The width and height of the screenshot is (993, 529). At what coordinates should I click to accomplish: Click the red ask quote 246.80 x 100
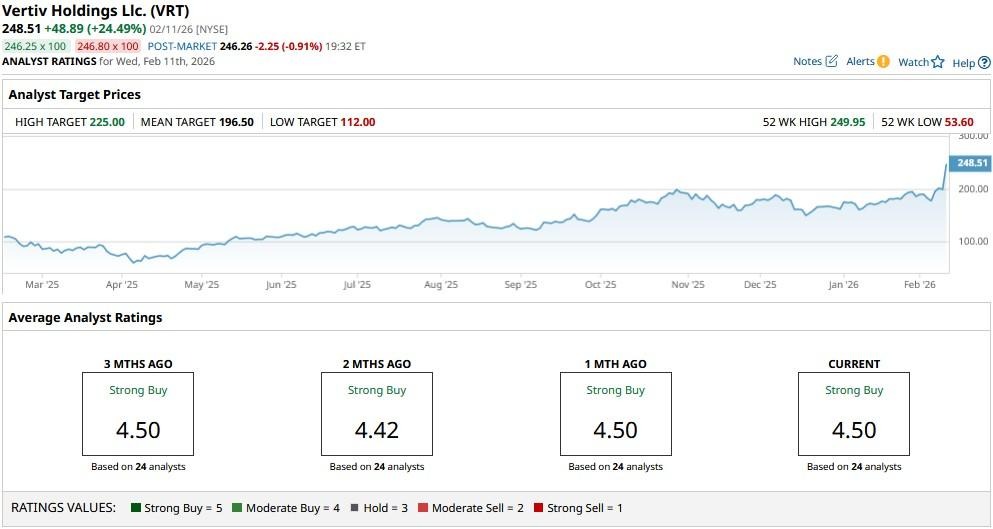pos(109,46)
